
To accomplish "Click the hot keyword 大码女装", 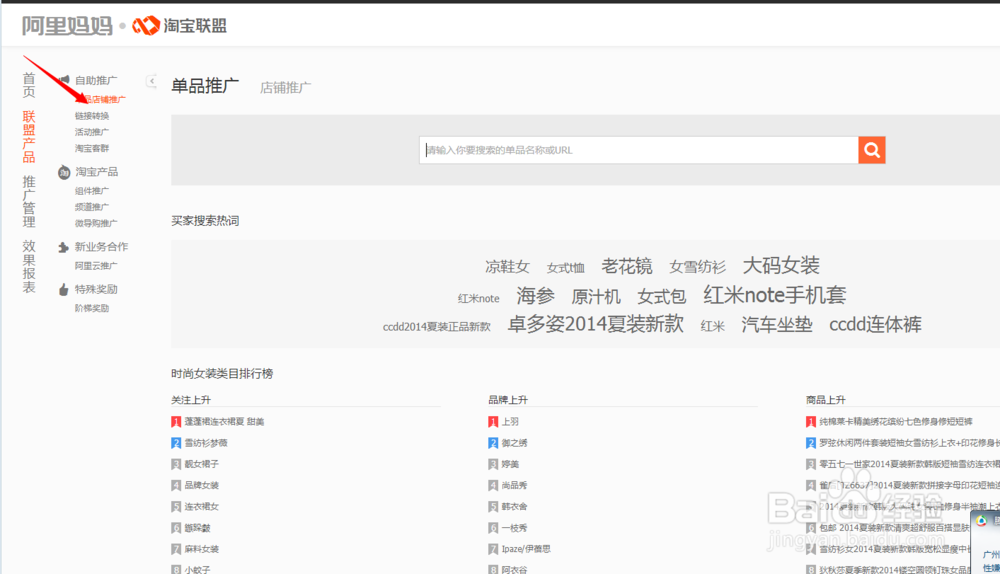I will tap(781, 265).
